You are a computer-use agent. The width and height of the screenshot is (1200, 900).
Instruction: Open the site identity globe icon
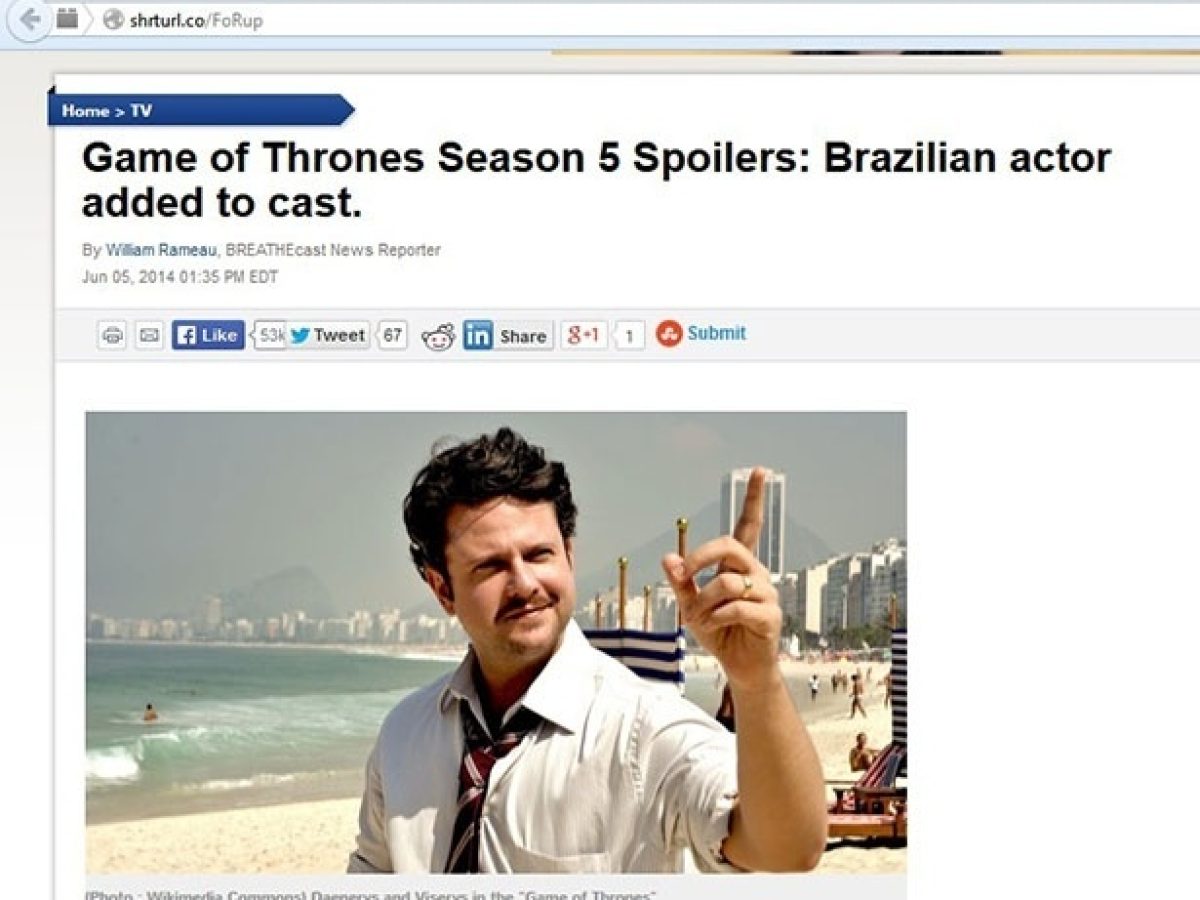click(x=113, y=19)
